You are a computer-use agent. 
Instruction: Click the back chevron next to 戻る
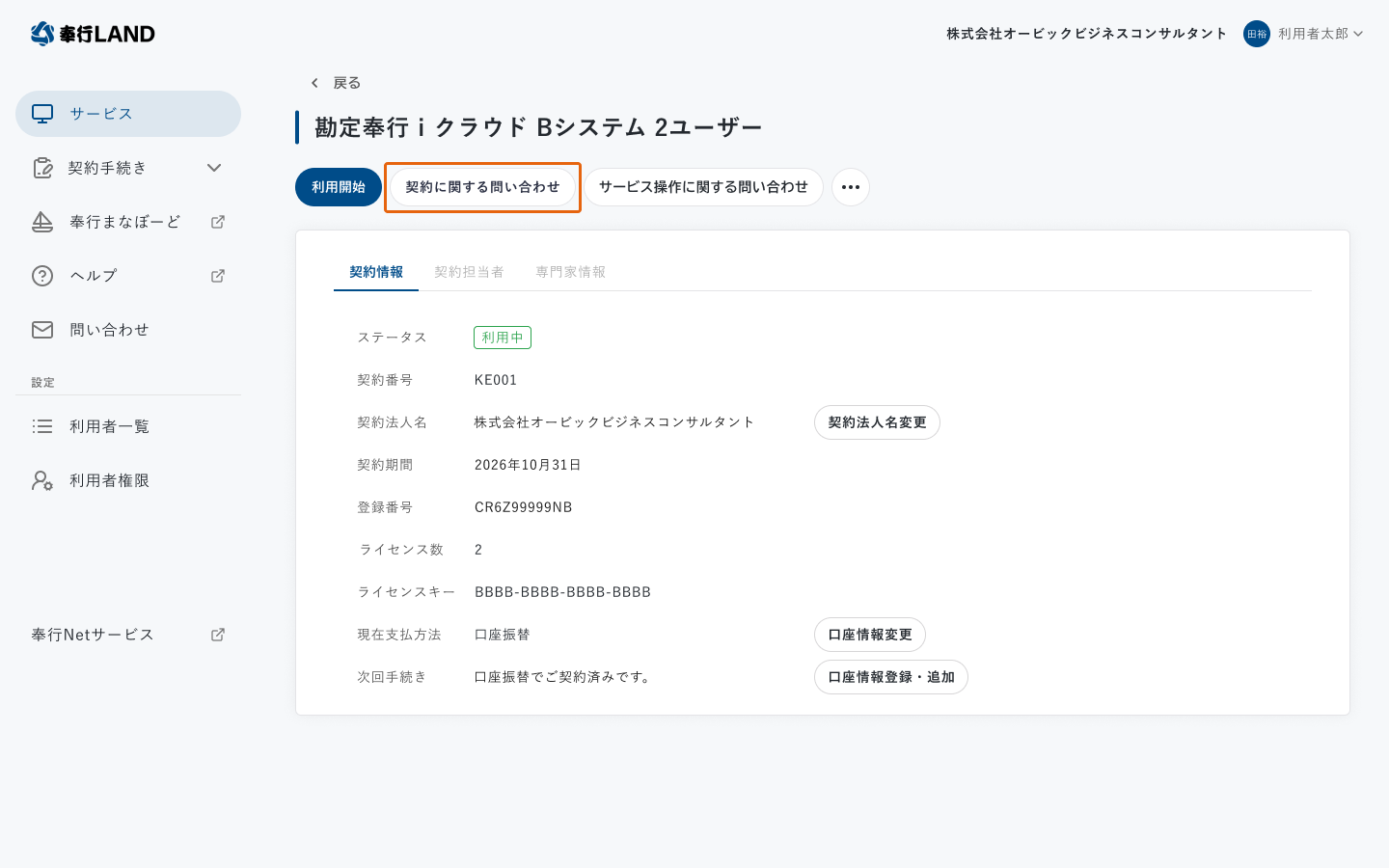pyautogui.click(x=313, y=83)
